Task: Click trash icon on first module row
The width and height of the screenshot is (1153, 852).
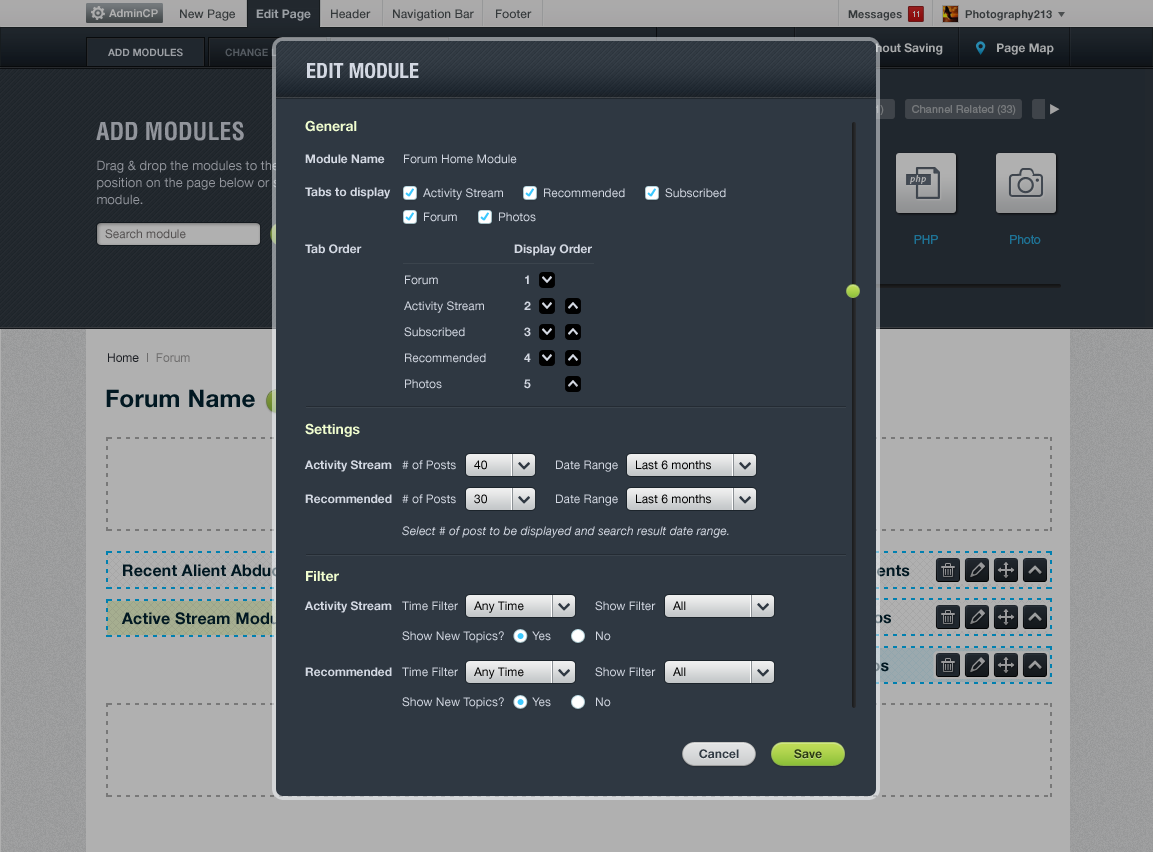Action: tap(948, 570)
